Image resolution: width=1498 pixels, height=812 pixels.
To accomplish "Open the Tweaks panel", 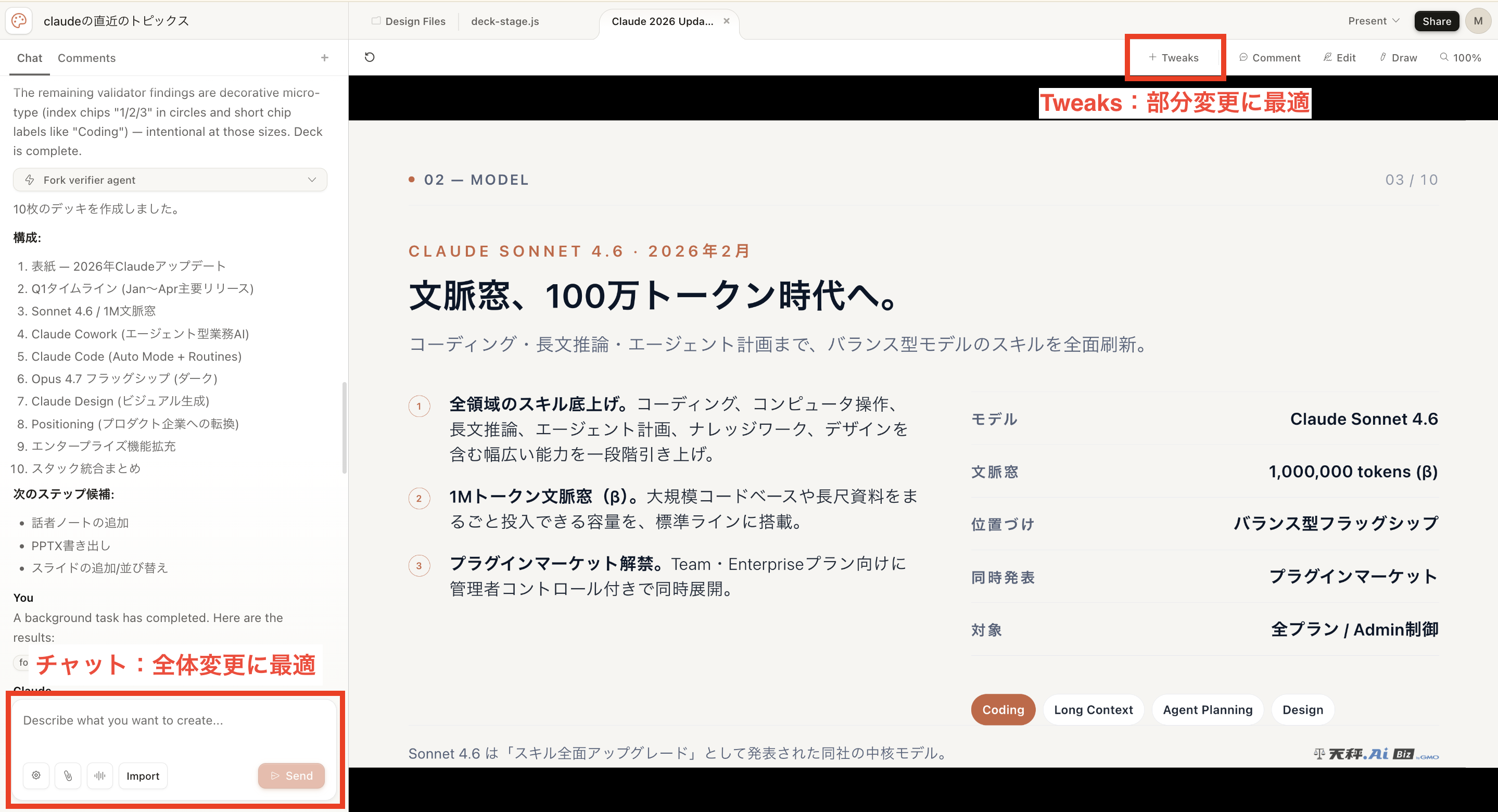I will pyautogui.click(x=1174, y=58).
